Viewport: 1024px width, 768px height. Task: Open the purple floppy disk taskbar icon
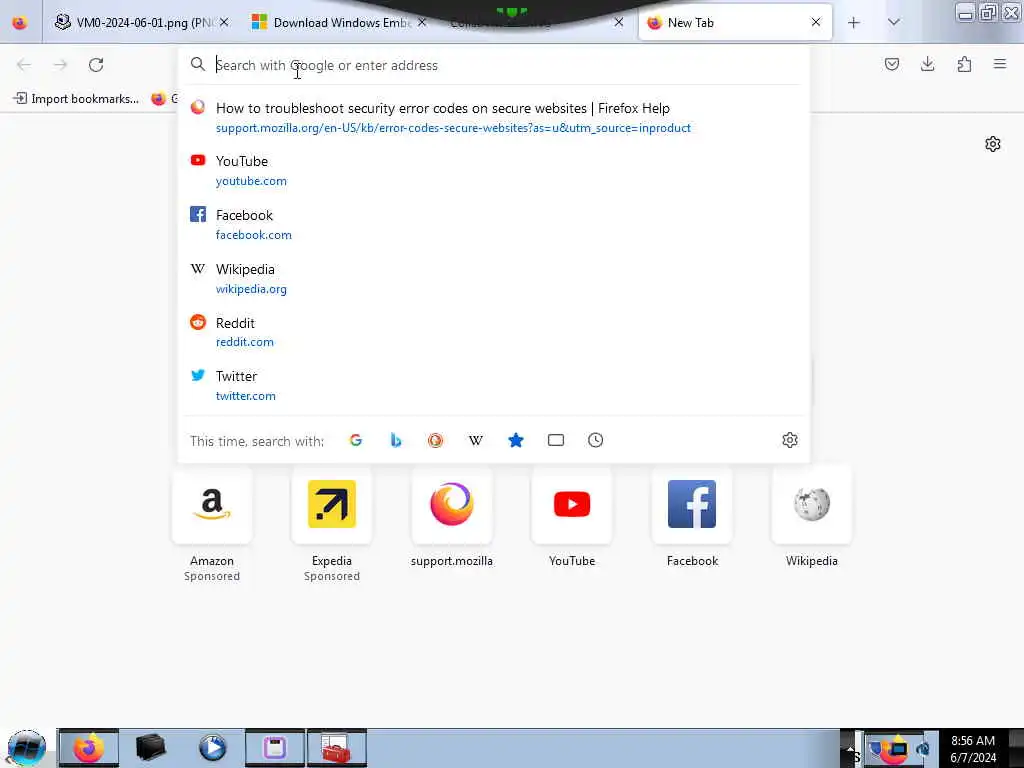coord(275,748)
